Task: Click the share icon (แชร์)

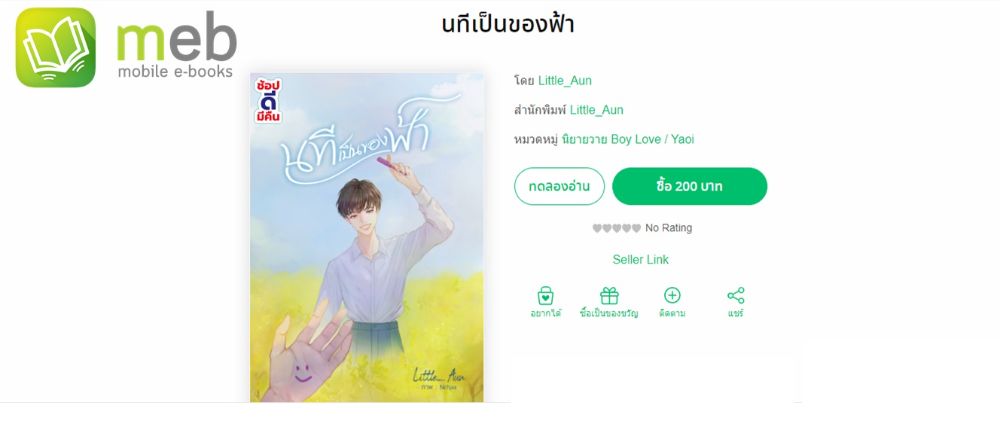Action: tap(736, 295)
